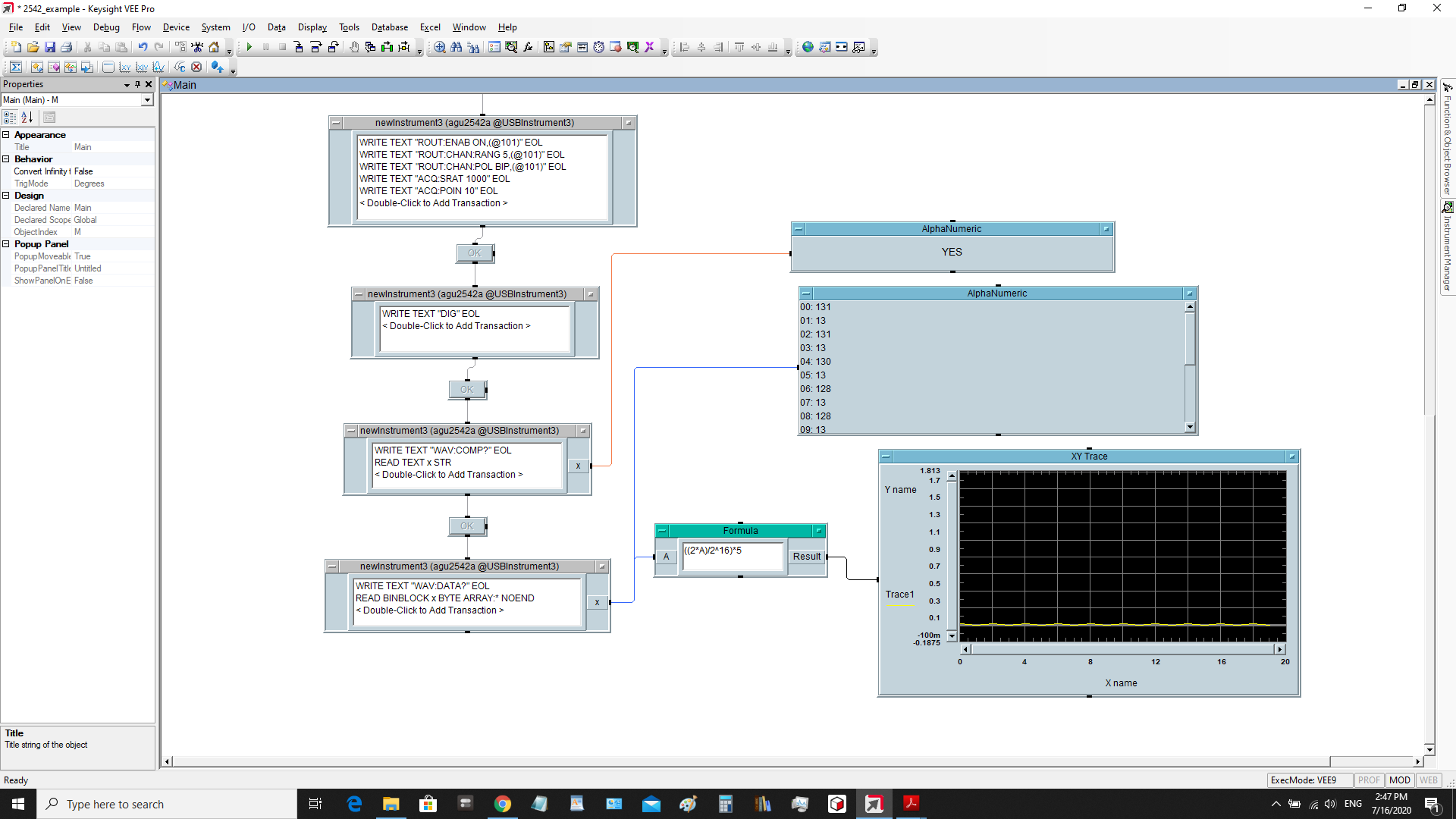Open the Device menu
Screen dimensions: 1456x819
click(x=176, y=27)
